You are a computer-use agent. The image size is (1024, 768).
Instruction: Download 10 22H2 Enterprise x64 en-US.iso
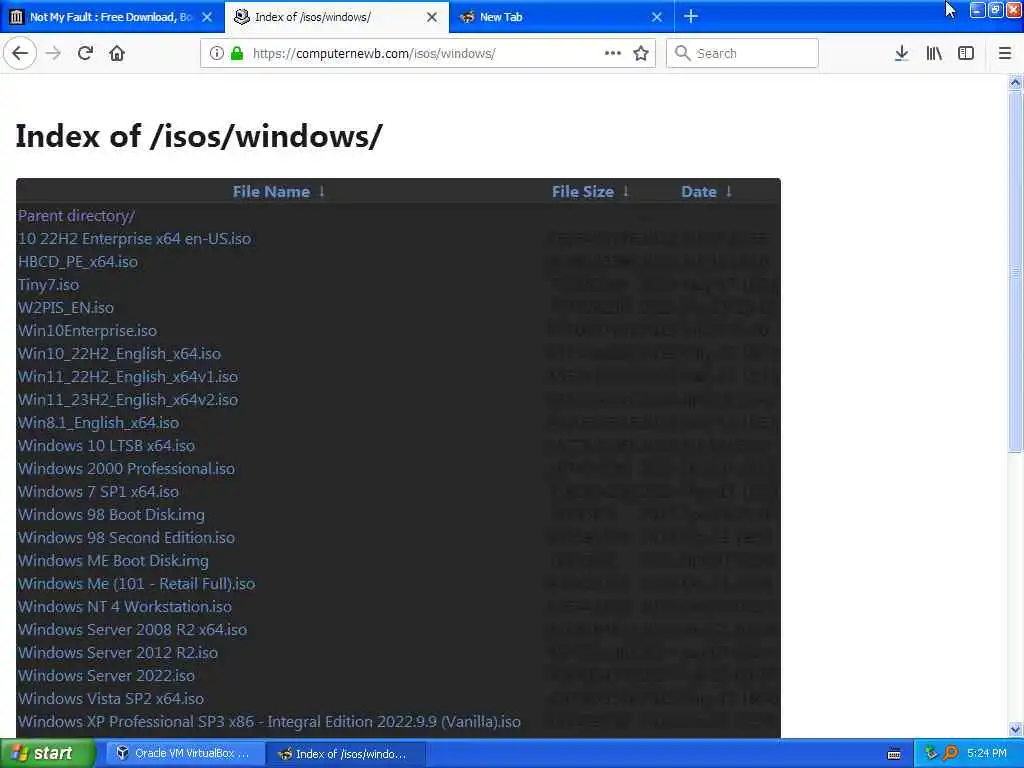tap(135, 238)
